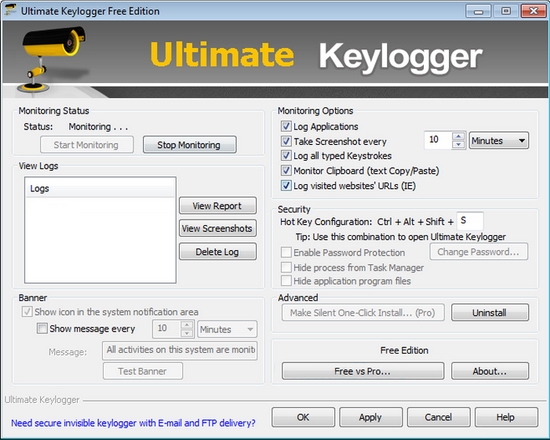550x440 pixels.
Task: Click Test Banner button
Action: point(142,371)
